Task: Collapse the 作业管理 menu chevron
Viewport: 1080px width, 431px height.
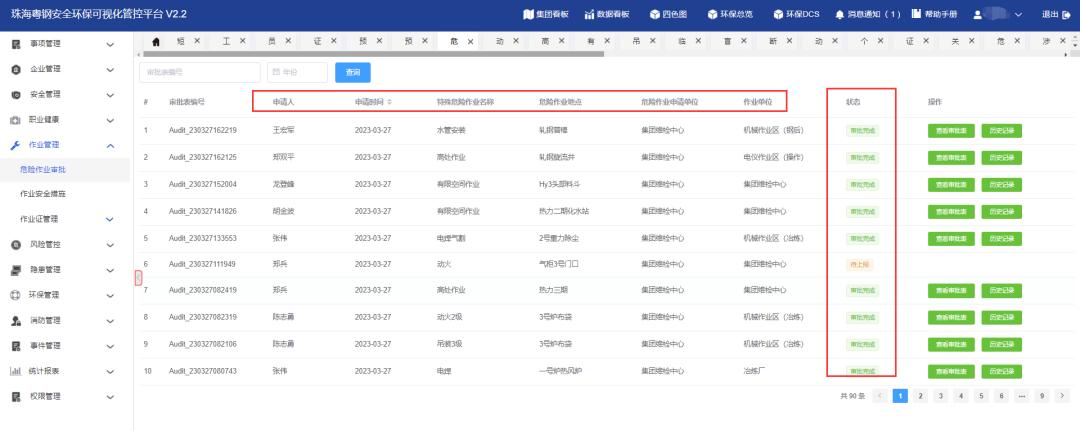Action: 109,145
